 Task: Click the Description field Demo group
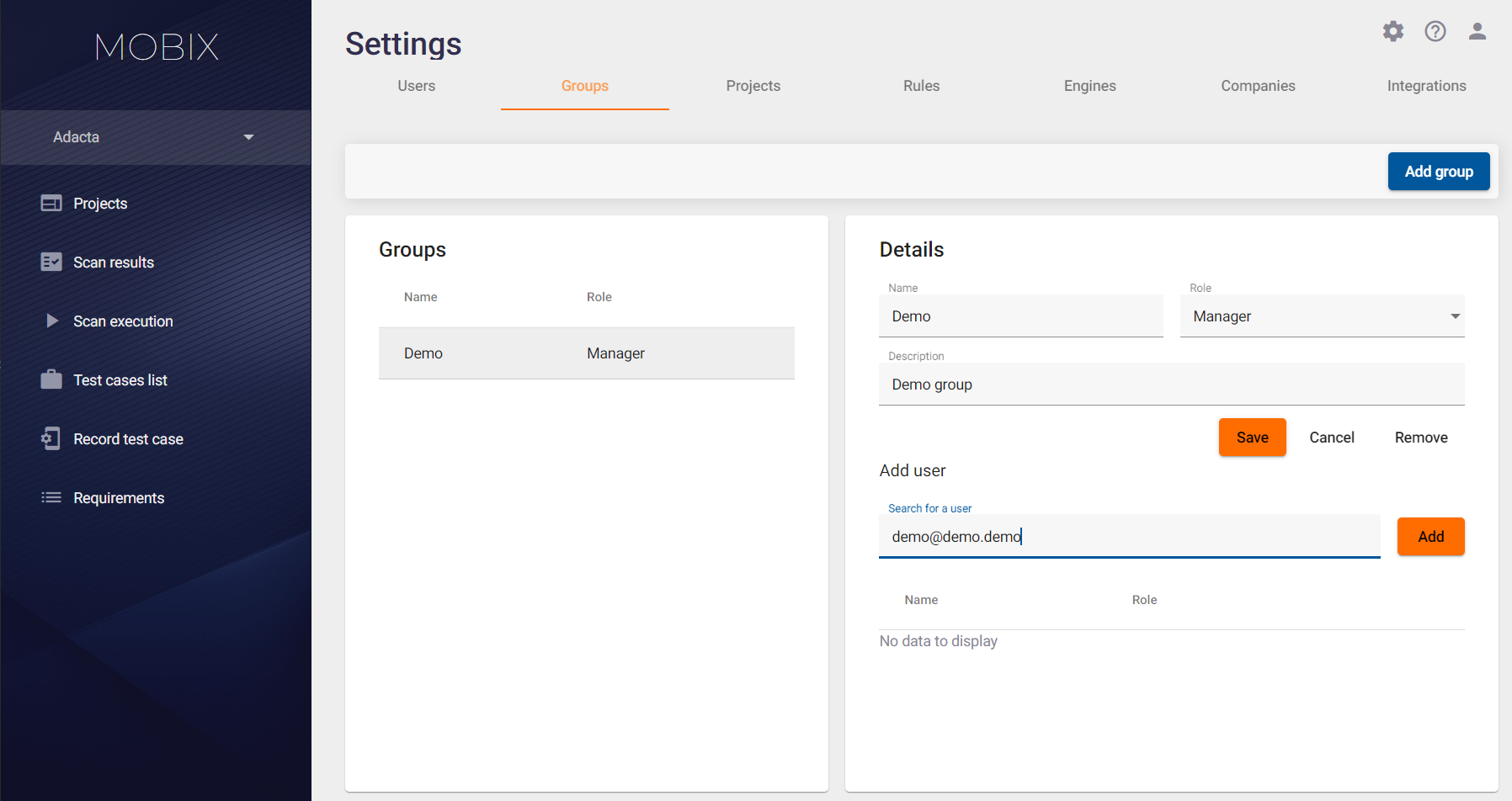(1172, 385)
